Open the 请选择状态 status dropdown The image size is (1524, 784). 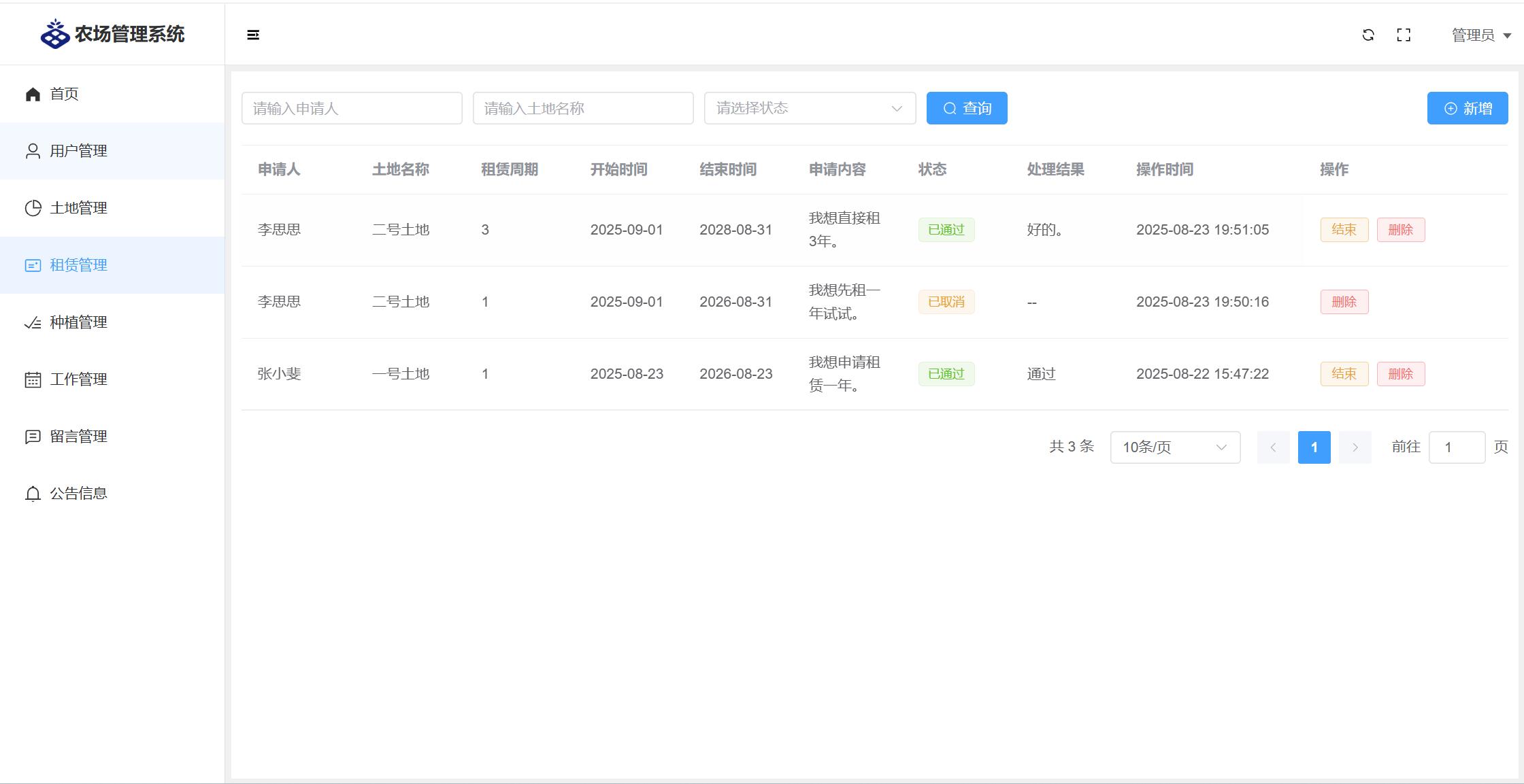(810, 108)
